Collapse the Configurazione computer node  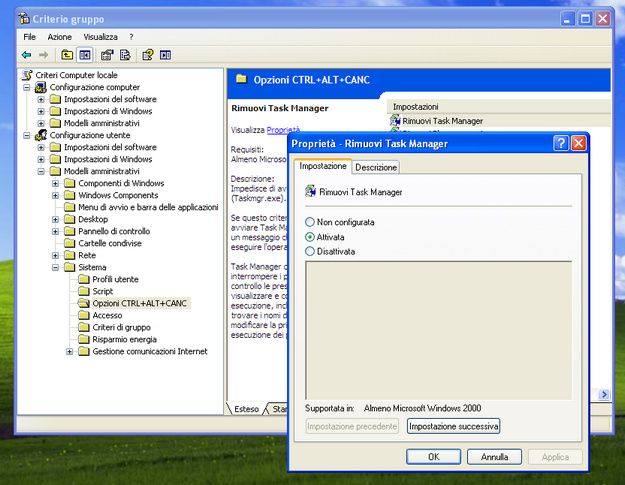tap(27, 87)
